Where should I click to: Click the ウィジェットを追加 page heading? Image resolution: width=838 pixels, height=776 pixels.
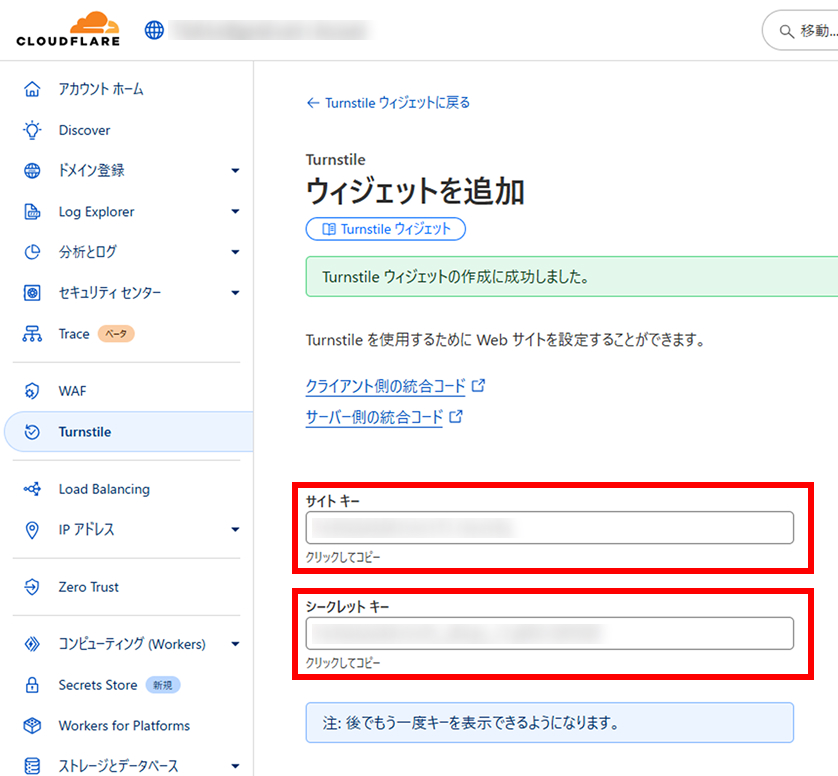pos(415,191)
